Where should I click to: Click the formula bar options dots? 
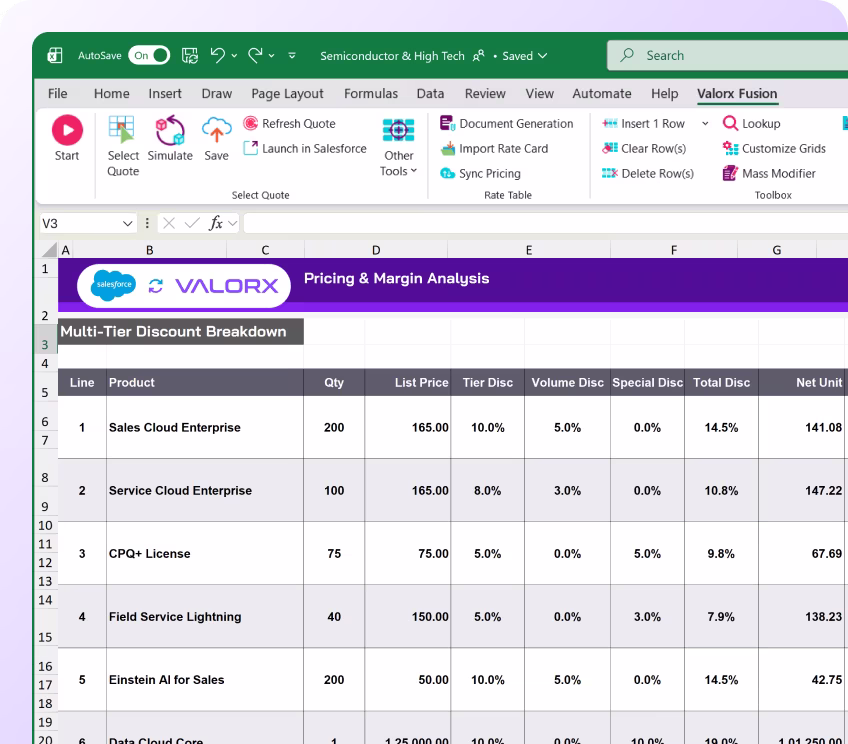coord(147,223)
